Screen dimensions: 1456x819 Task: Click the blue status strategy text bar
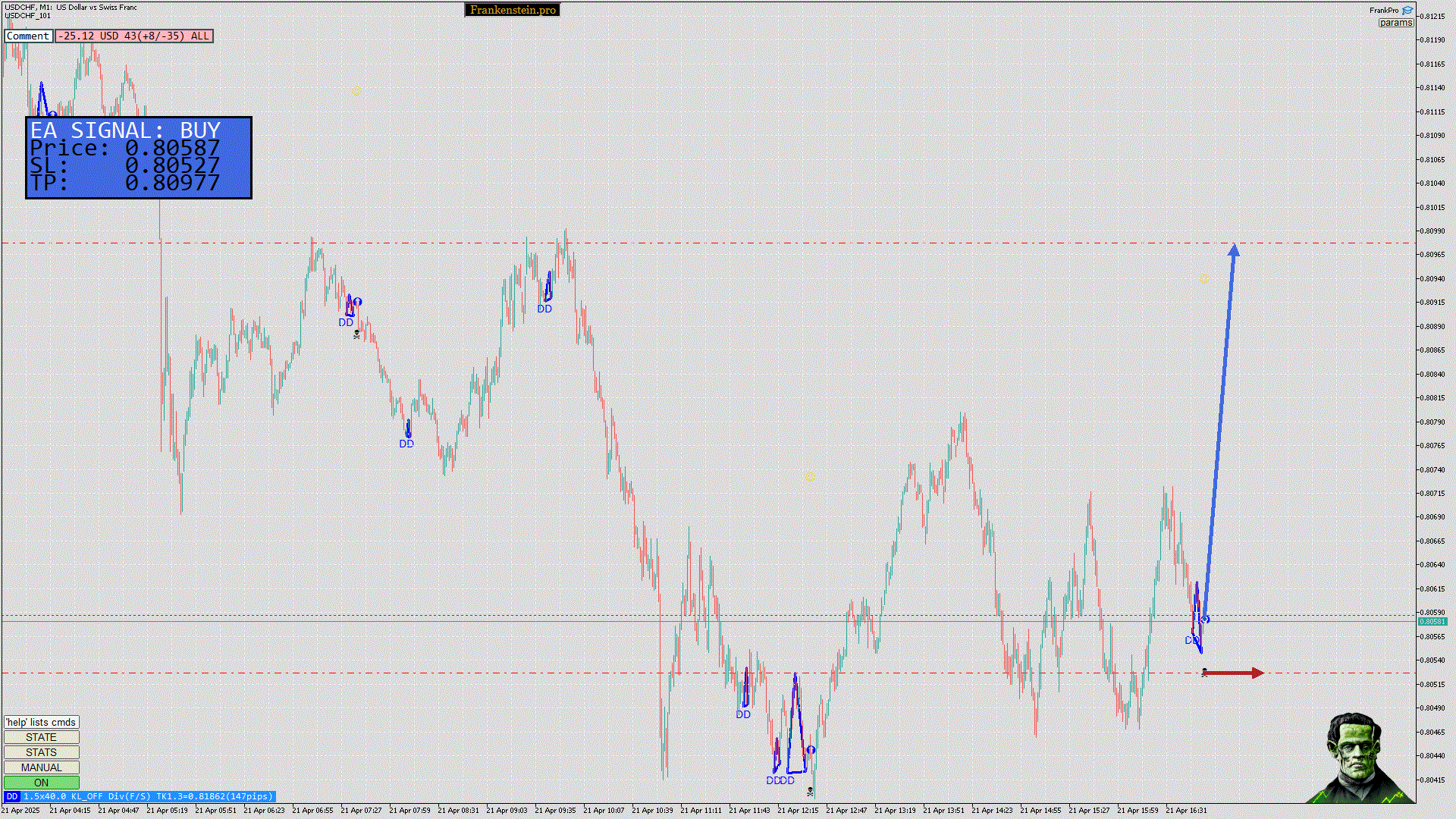click(x=148, y=796)
